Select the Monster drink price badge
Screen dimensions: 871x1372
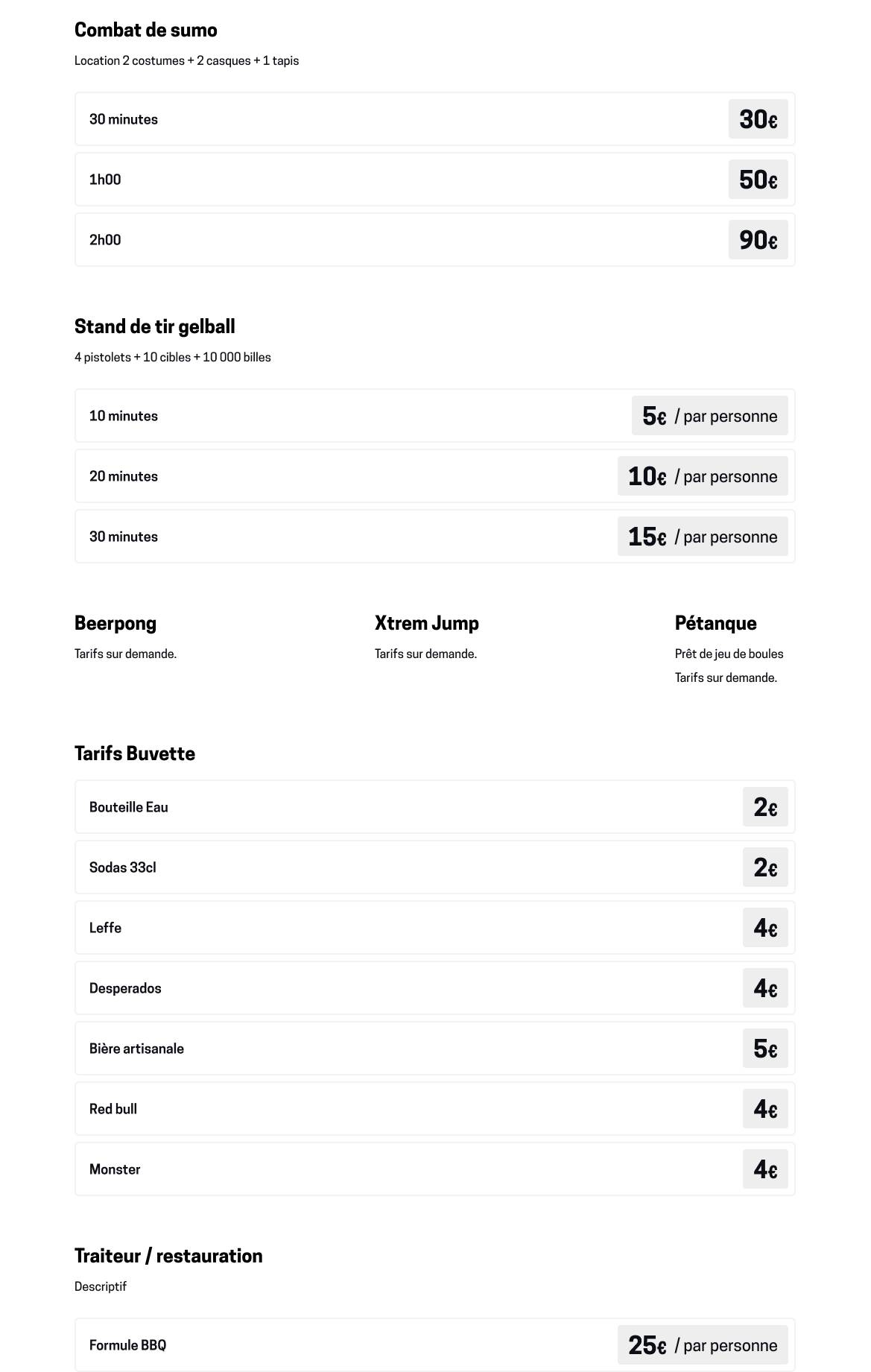pyautogui.click(x=765, y=1169)
